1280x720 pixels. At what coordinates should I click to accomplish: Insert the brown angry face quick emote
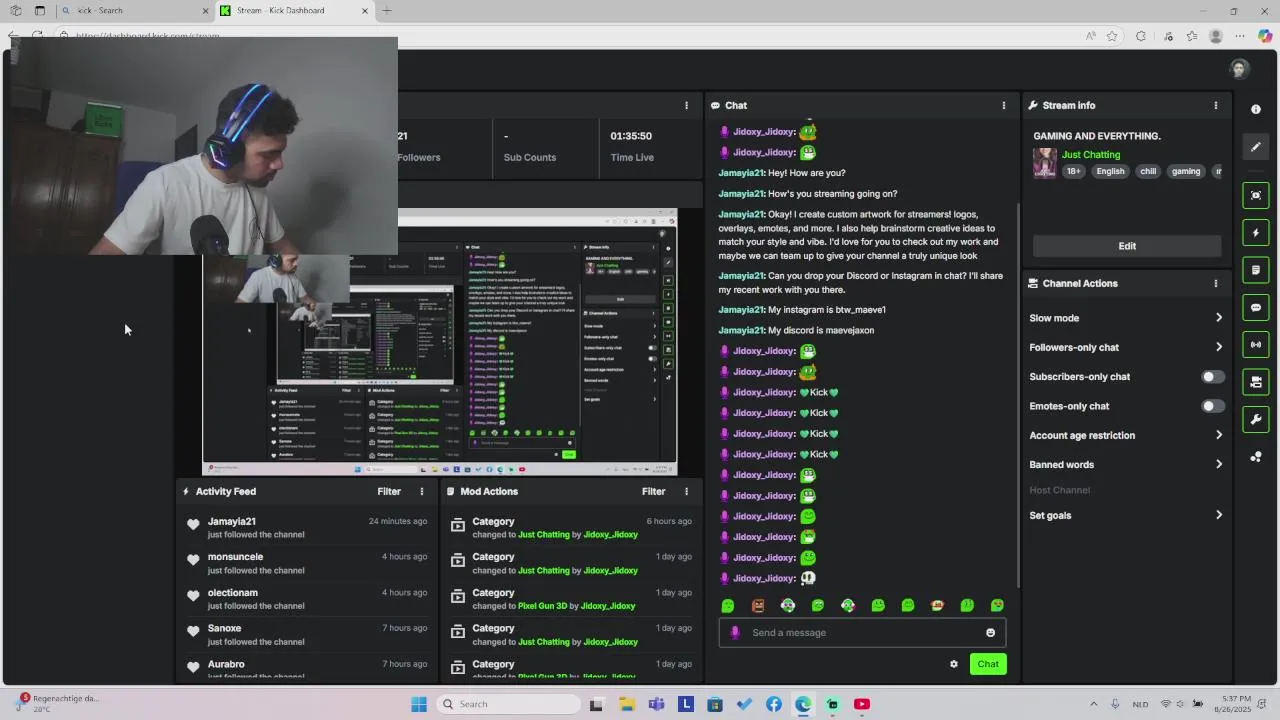(x=758, y=605)
